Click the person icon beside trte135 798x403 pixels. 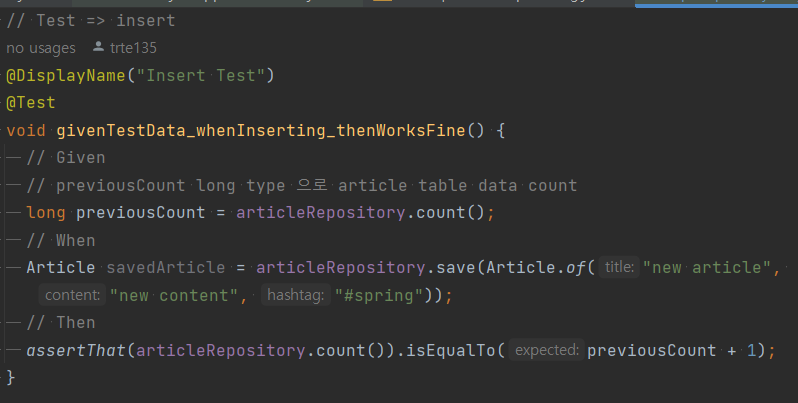click(99, 47)
